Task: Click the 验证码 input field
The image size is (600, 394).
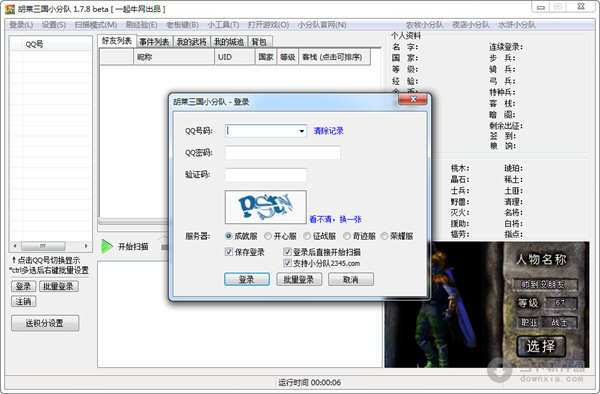Action: point(266,175)
